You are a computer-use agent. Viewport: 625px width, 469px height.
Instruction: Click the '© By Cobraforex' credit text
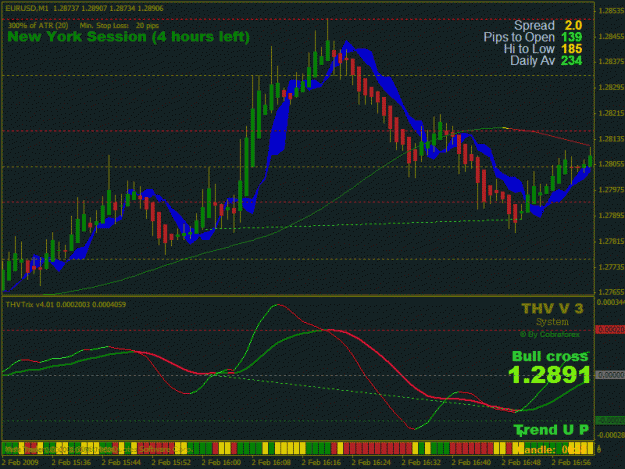click(550, 334)
